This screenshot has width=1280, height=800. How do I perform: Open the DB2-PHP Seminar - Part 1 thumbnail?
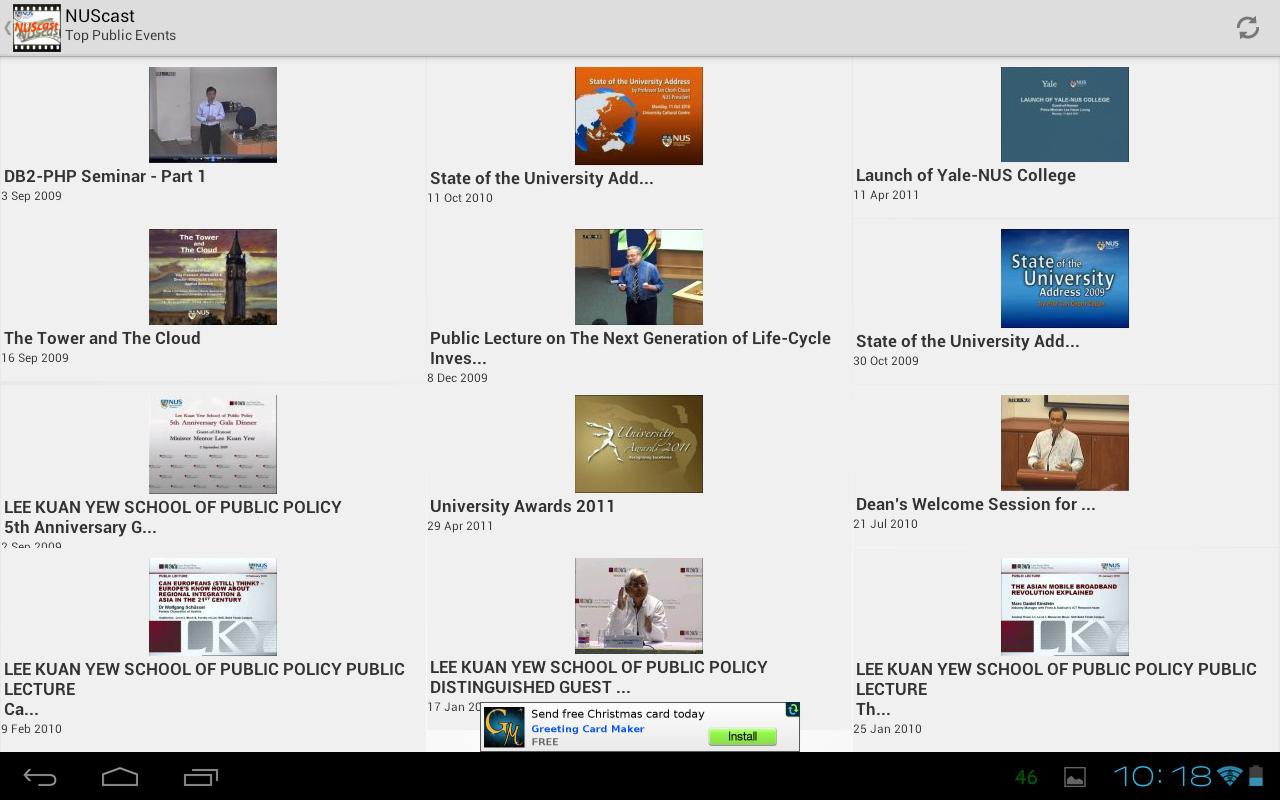pos(213,115)
